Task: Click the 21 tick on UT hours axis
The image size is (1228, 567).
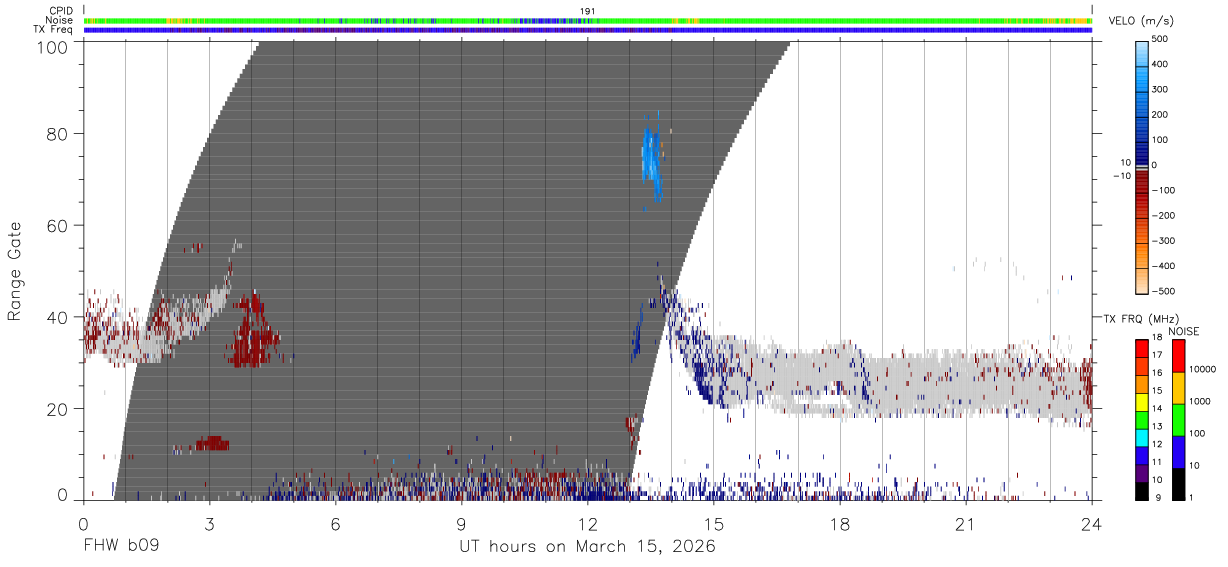Action: coord(966,523)
